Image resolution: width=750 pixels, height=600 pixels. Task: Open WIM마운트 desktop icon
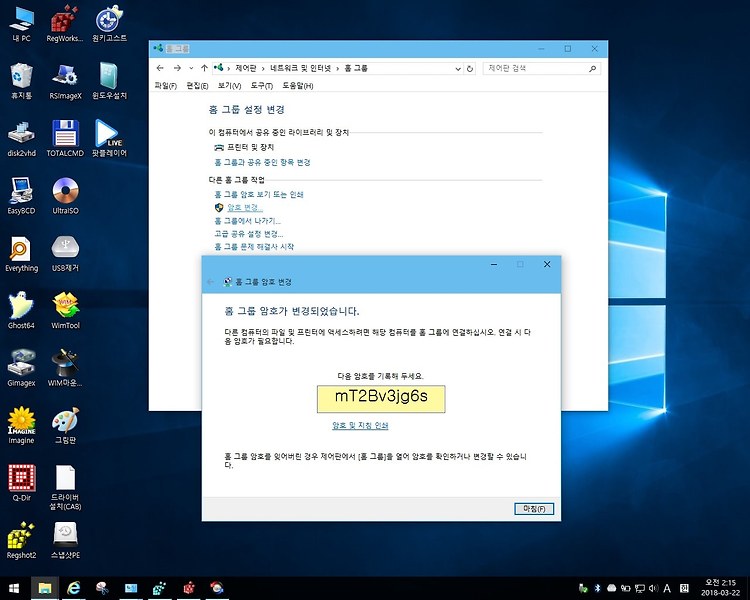(x=66, y=368)
